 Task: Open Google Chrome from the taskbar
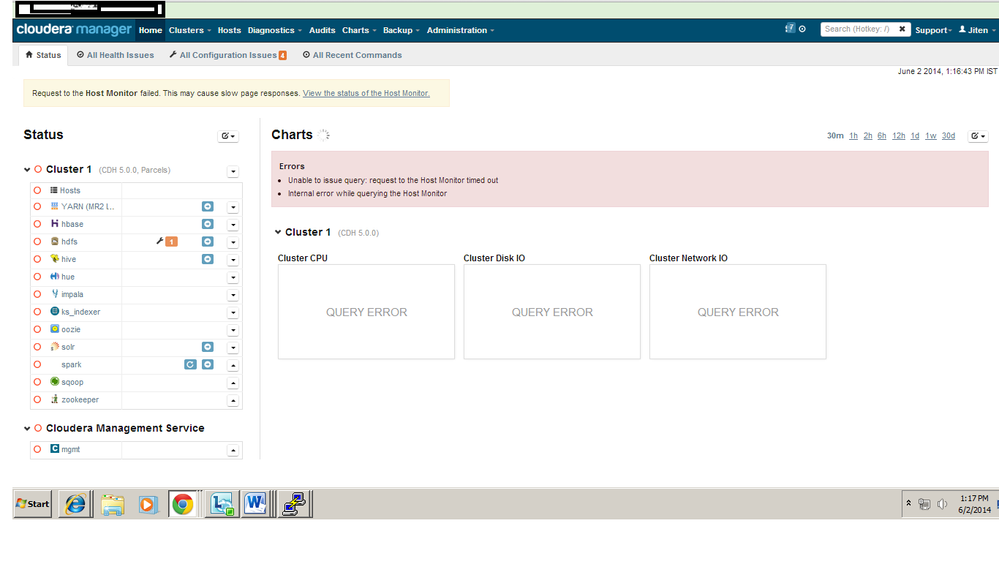(183, 504)
